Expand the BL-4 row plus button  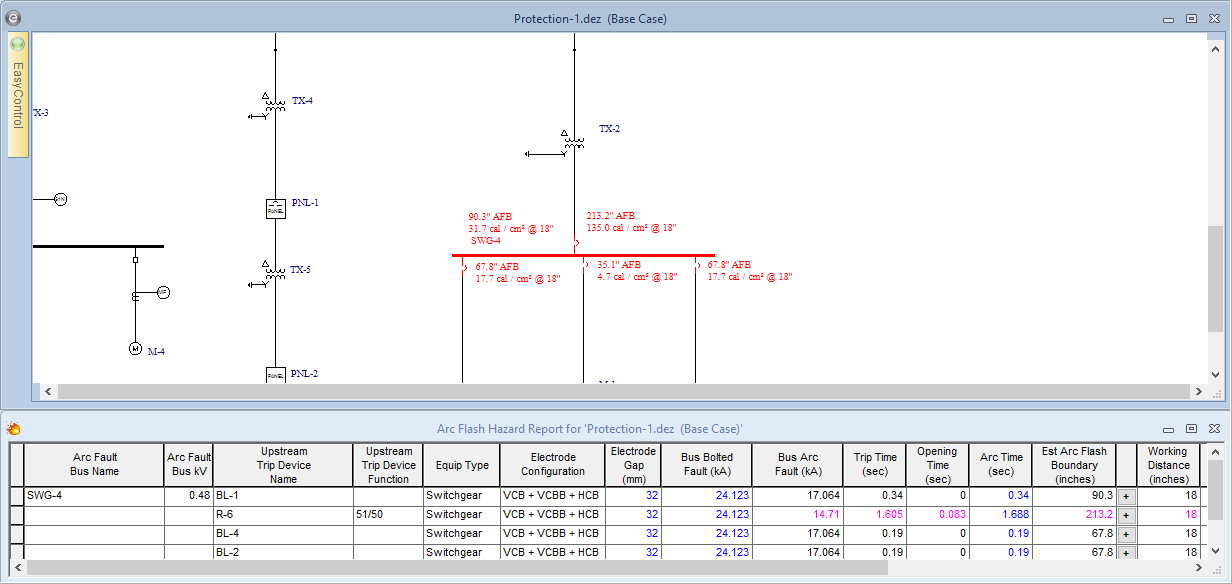tap(1126, 534)
